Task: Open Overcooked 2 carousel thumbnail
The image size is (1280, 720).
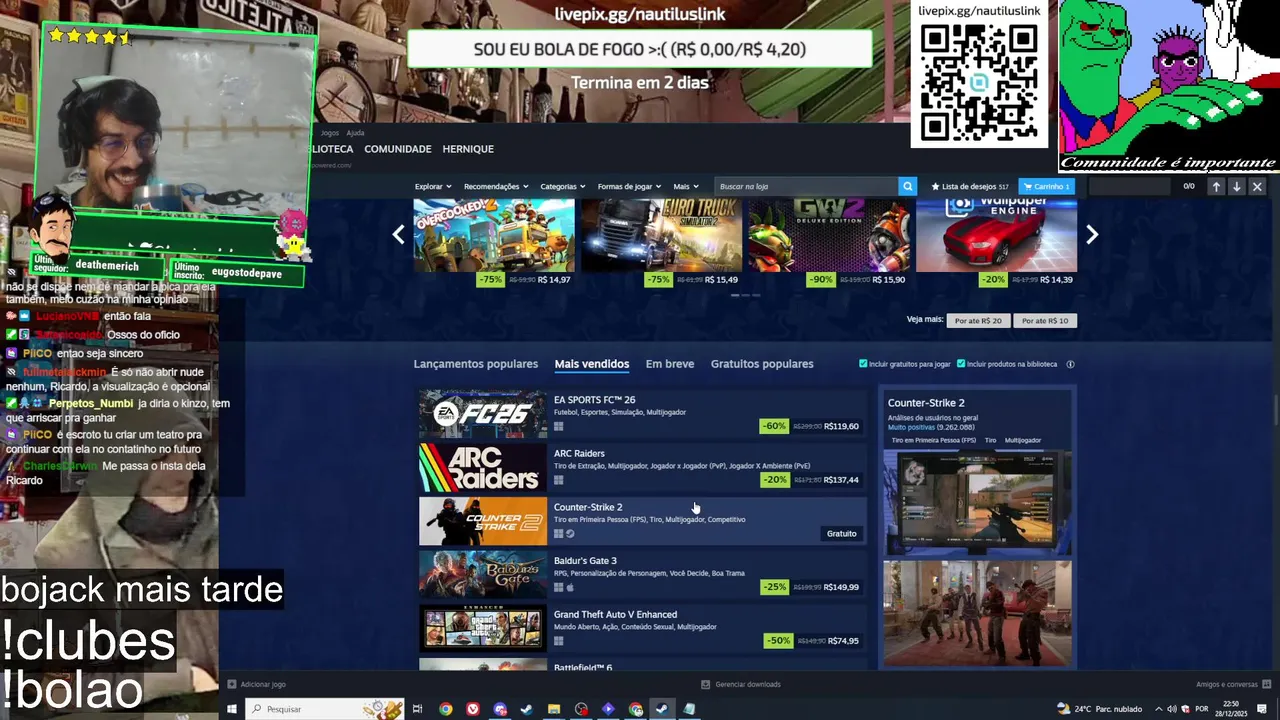Action: pos(494,236)
